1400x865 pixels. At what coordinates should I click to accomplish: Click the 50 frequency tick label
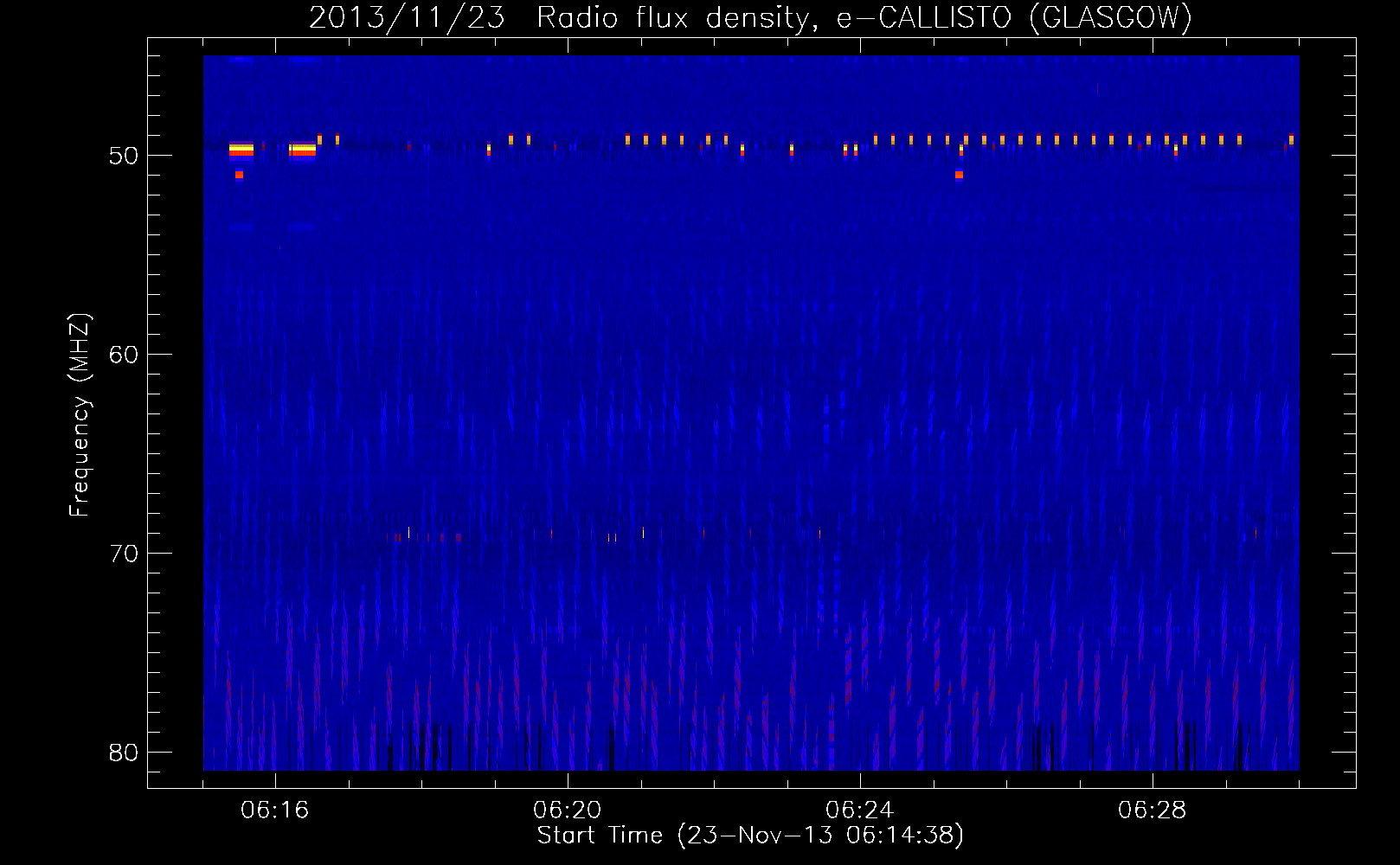coord(124,156)
